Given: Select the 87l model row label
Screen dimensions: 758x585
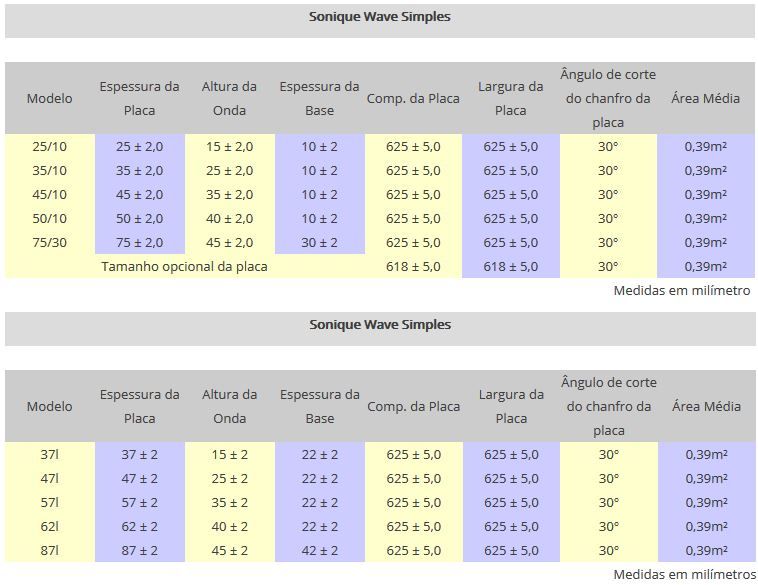Looking at the screenshot, I should coord(49,550).
